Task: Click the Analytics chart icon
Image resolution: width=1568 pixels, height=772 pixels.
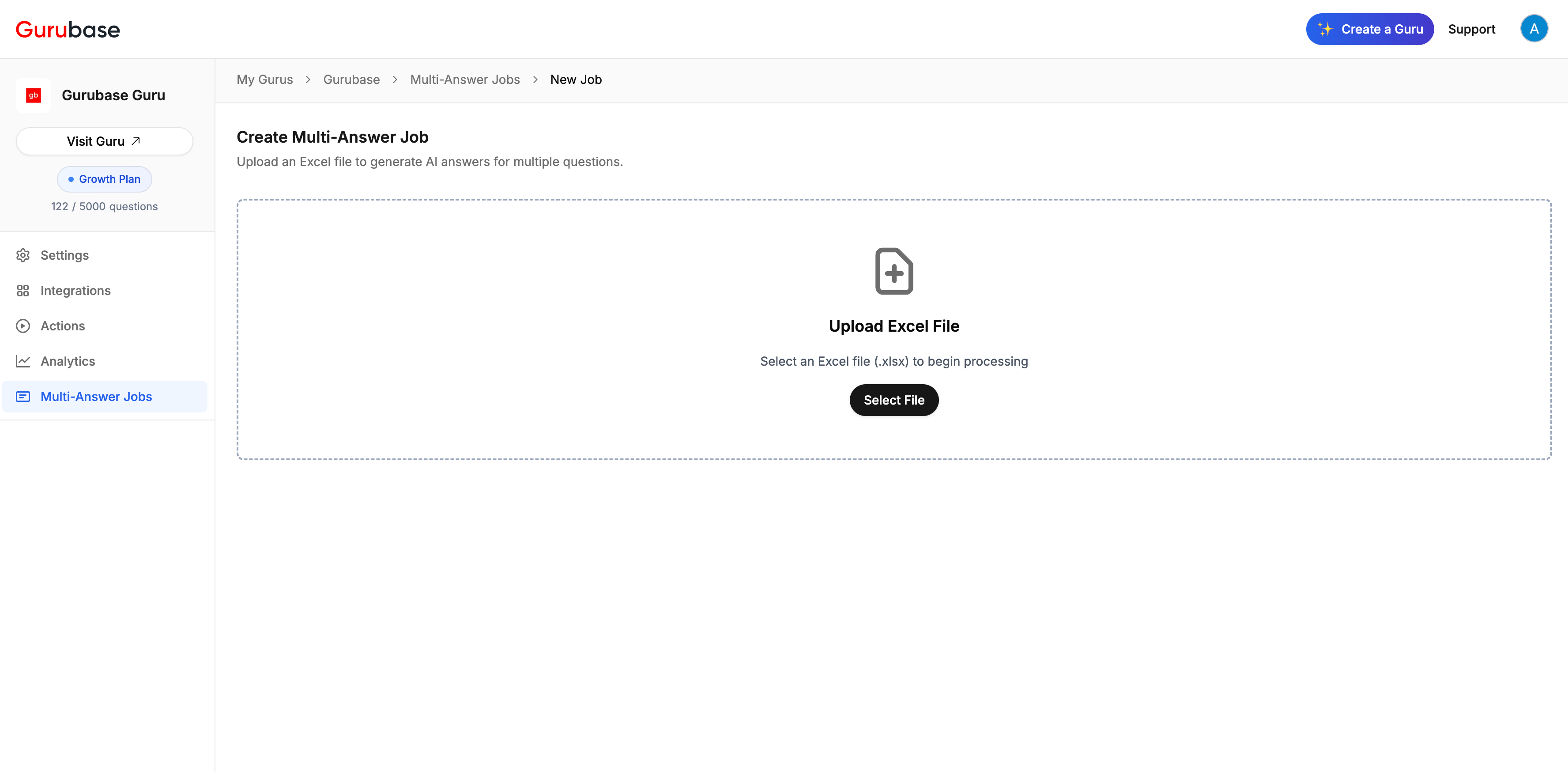Action: click(x=23, y=361)
